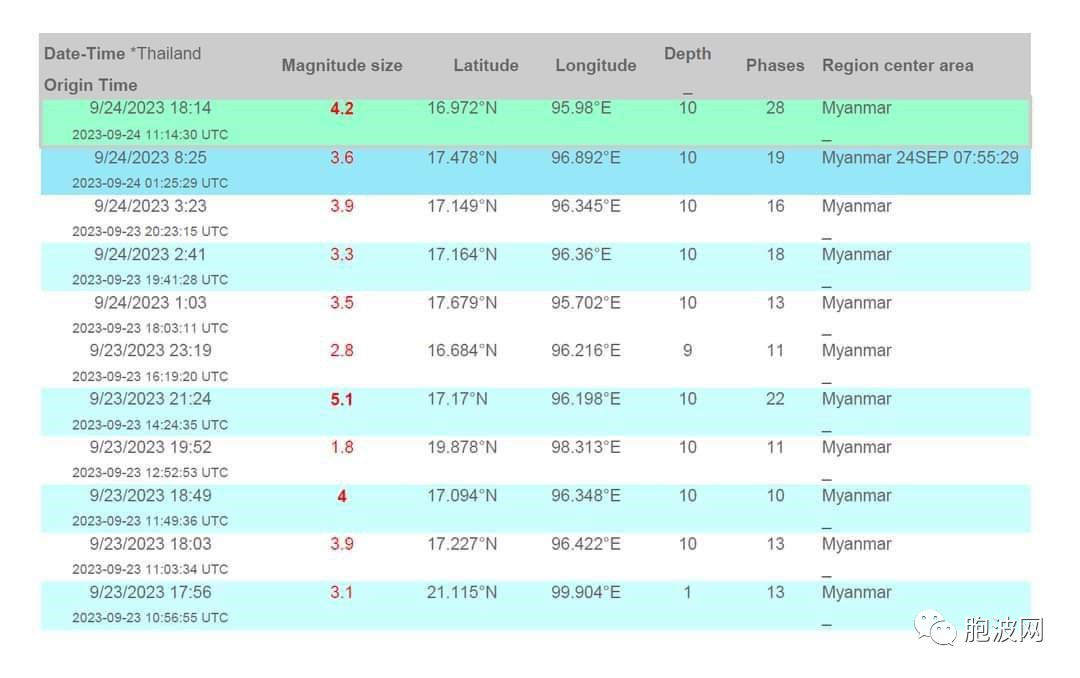The width and height of the screenshot is (1080, 678).
Task: Click longitude 96.36°E cell
Action: tap(581, 254)
